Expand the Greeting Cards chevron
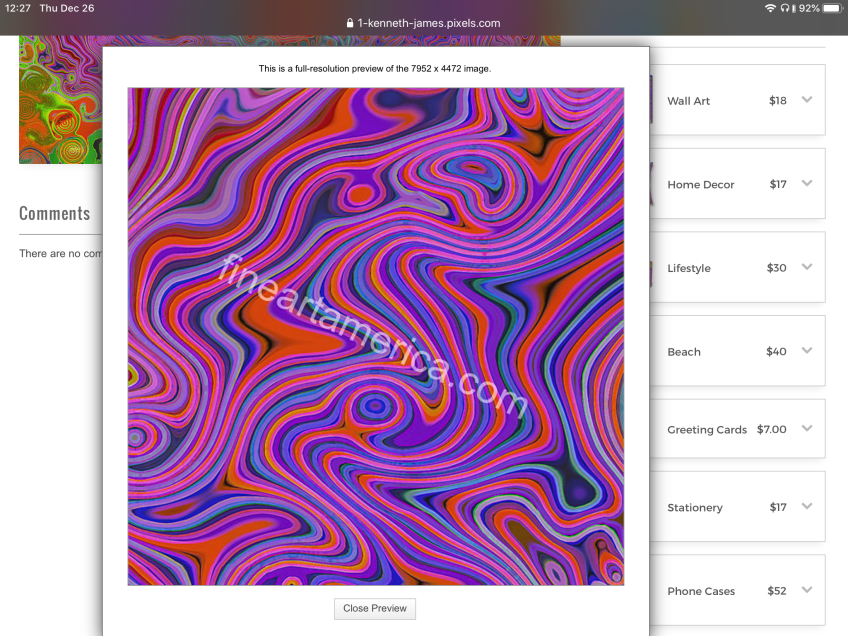The width and height of the screenshot is (848, 636). [807, 429]
